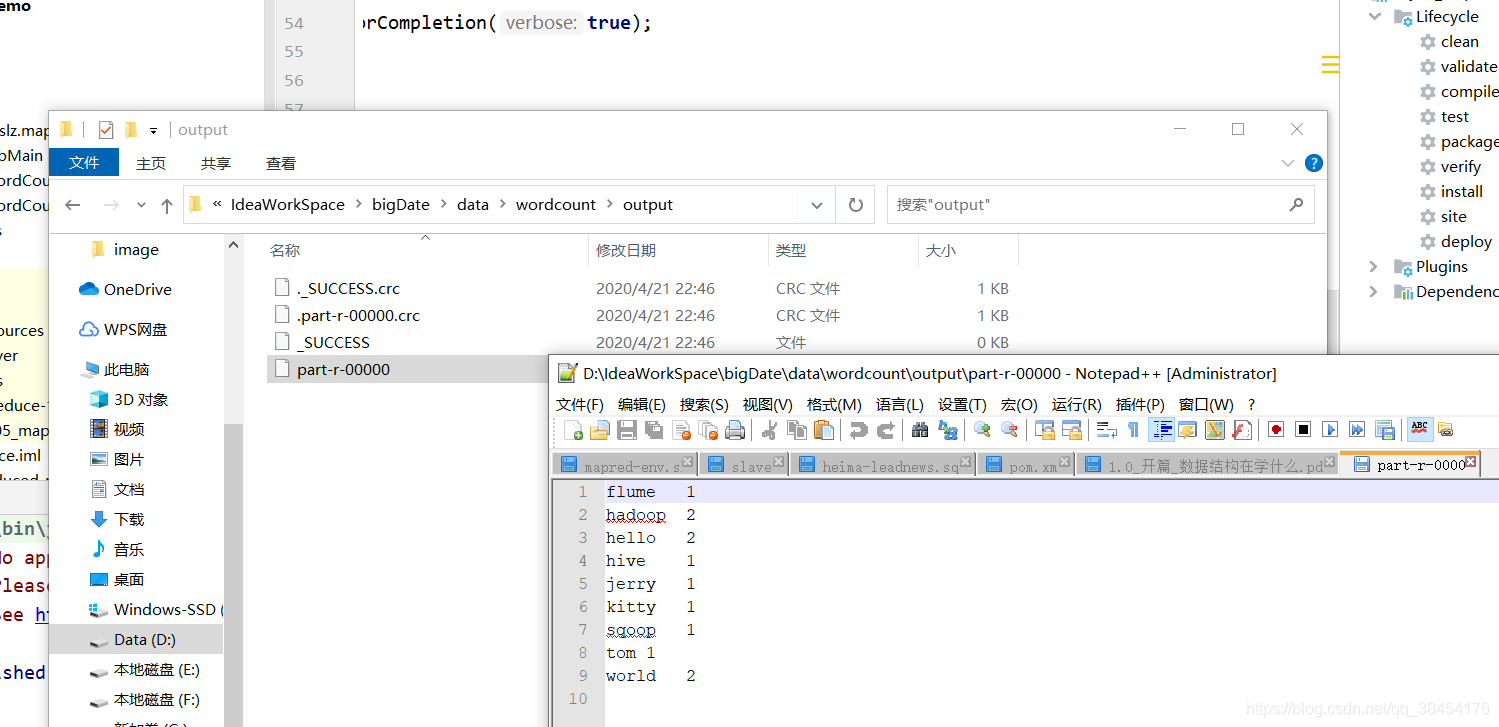Viewport: 1499px width, 727px height.
Task: Start macro recording with red dot icon
Action: point(1276,430)
